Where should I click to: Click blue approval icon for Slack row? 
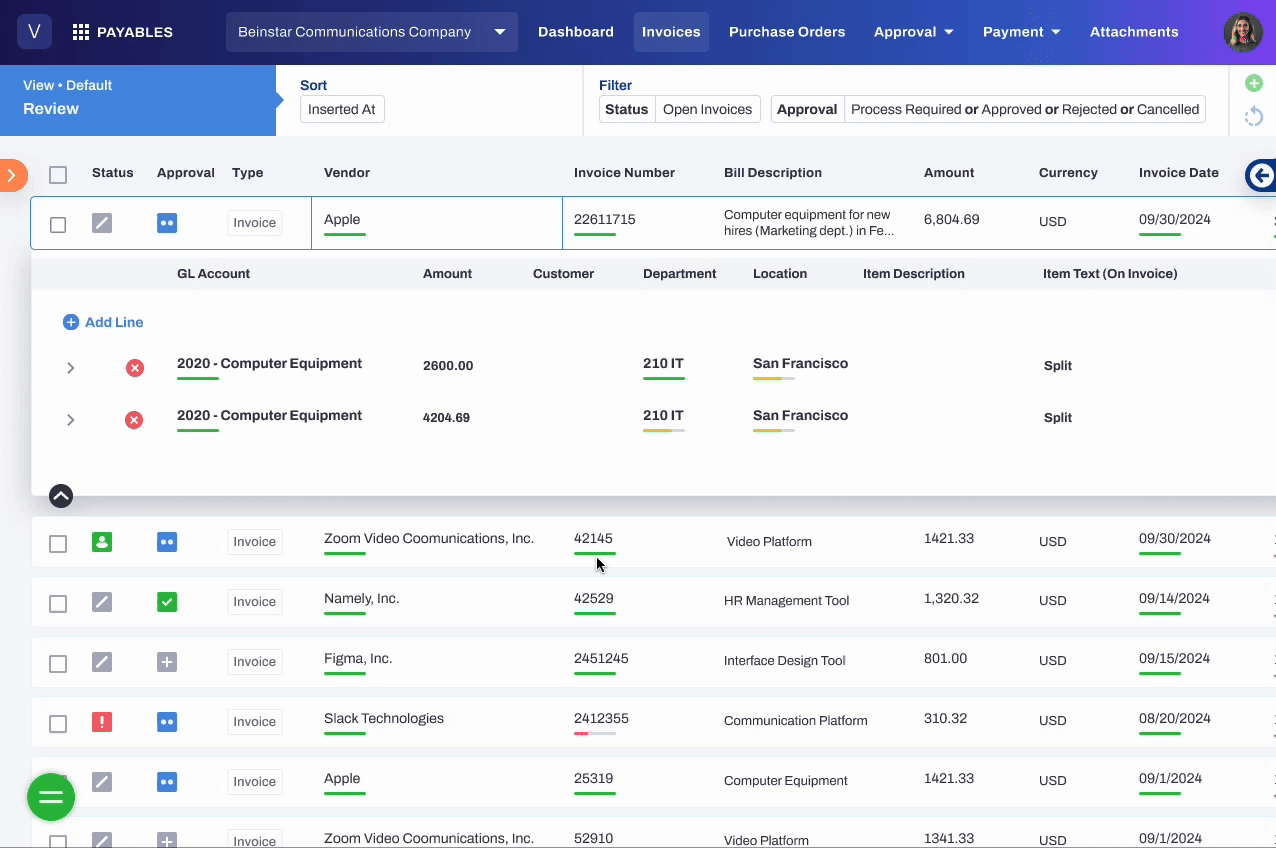click(x=167, y=722)
